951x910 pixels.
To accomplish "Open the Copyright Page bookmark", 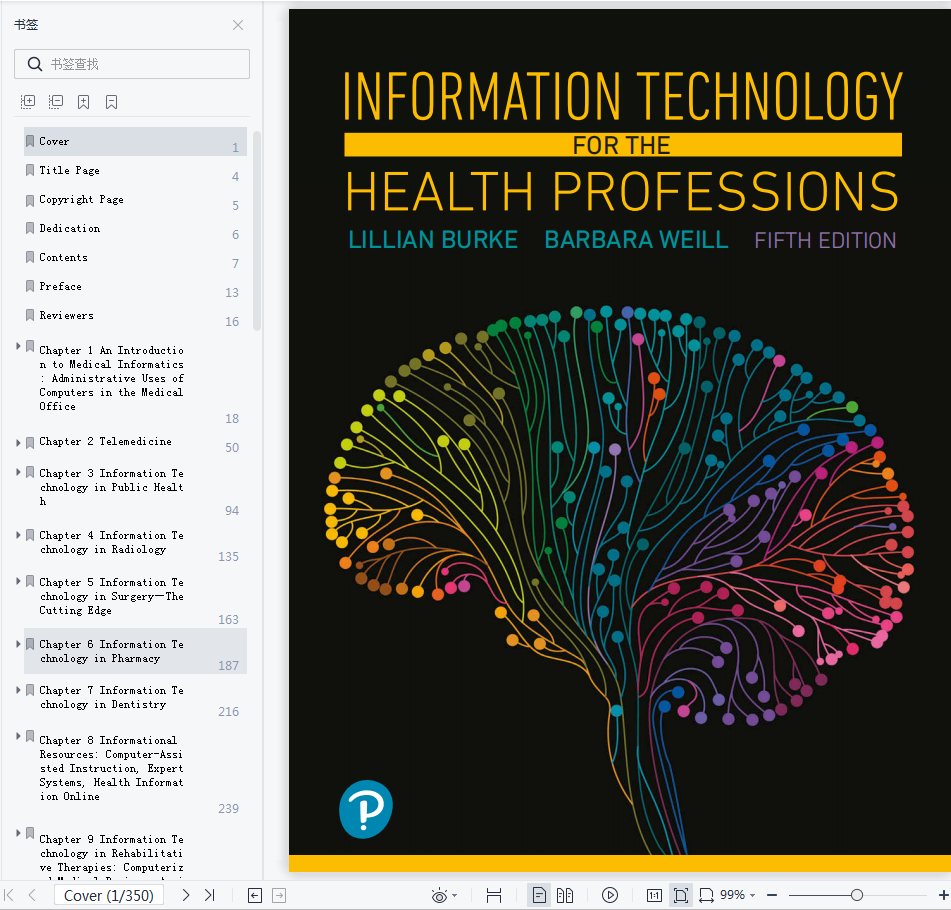I will (135, 200).
